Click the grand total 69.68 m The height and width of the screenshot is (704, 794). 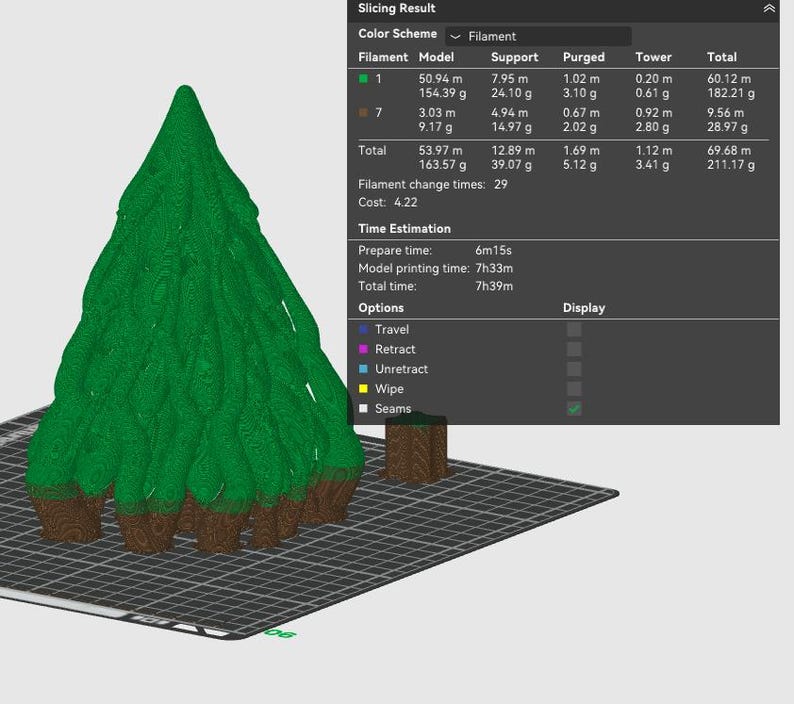[x=729, y=151]
